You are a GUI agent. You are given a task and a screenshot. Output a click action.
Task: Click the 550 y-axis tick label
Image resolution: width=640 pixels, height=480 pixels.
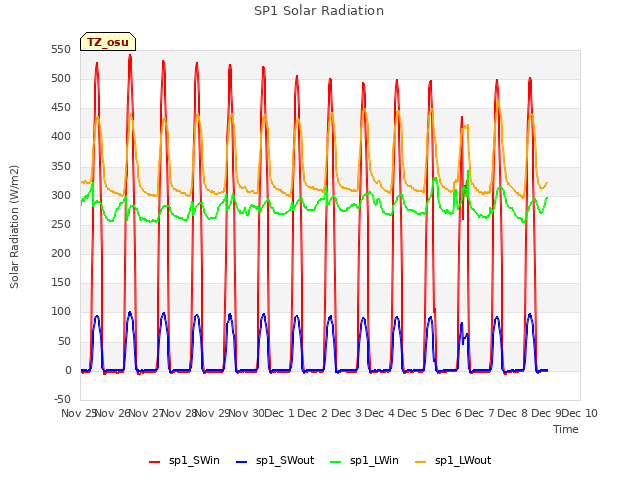pyautogui.click(x=61, y=49)
